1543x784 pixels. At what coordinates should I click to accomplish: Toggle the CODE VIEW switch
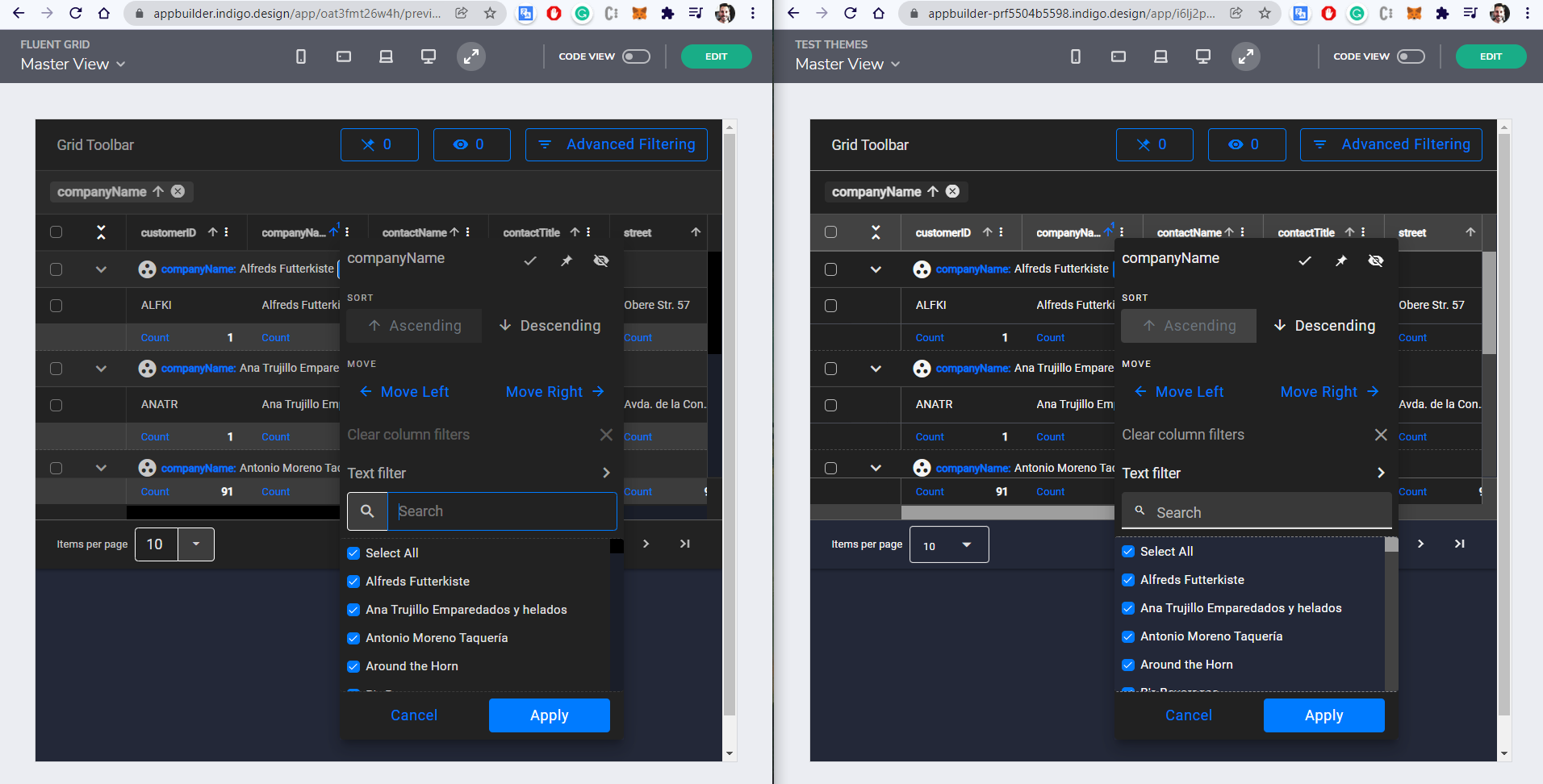click(x=636, y=56)
